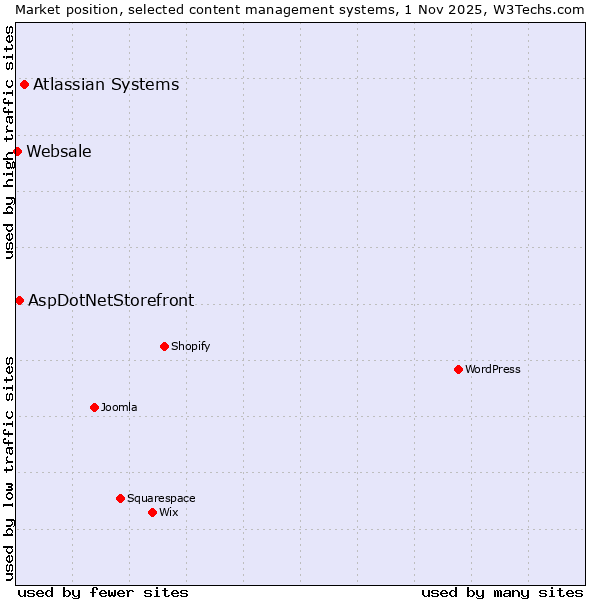Open the AspDotNetStorefront label
Screen dimensions: 600x600
coord(111,300)
